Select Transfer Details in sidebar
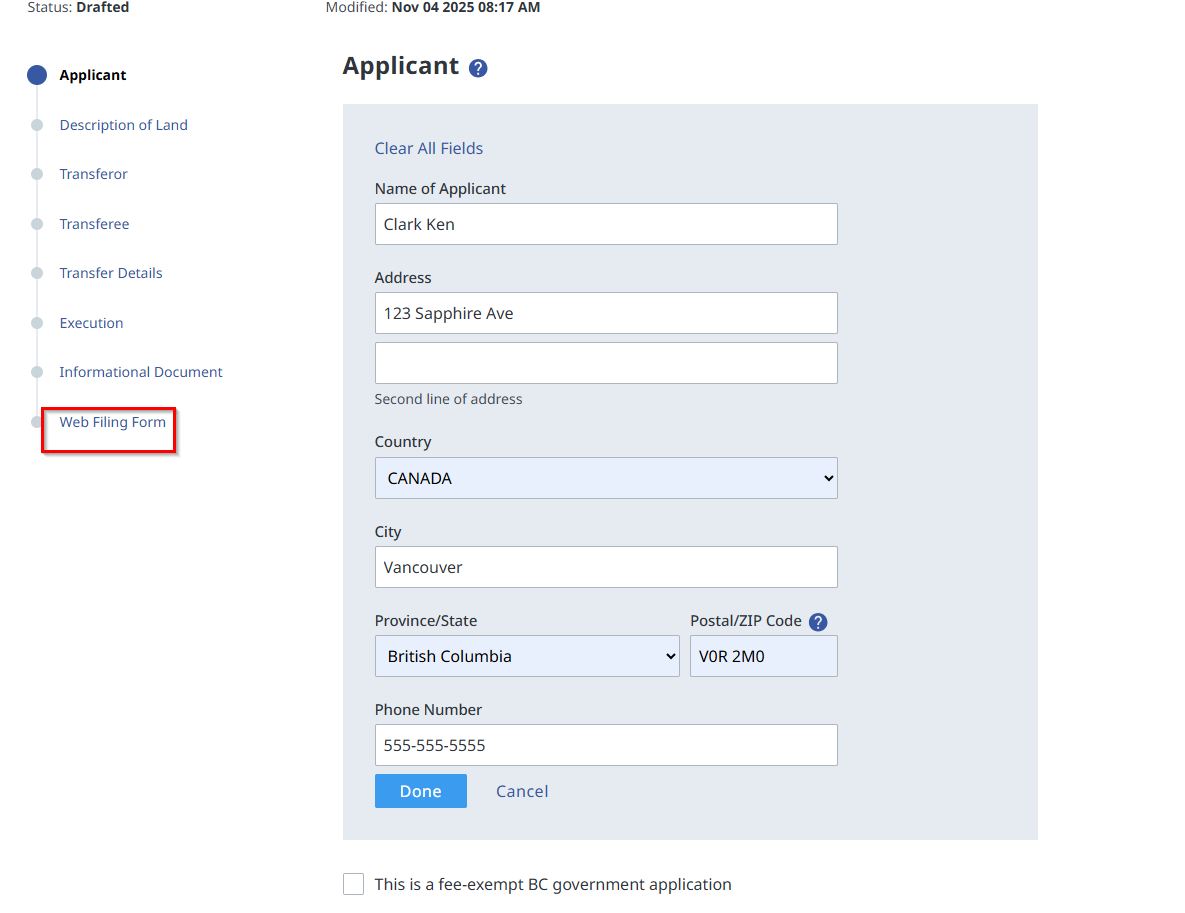Image resolution: width=1185 pixels, height=913 pixels. (x=110, y=273)
